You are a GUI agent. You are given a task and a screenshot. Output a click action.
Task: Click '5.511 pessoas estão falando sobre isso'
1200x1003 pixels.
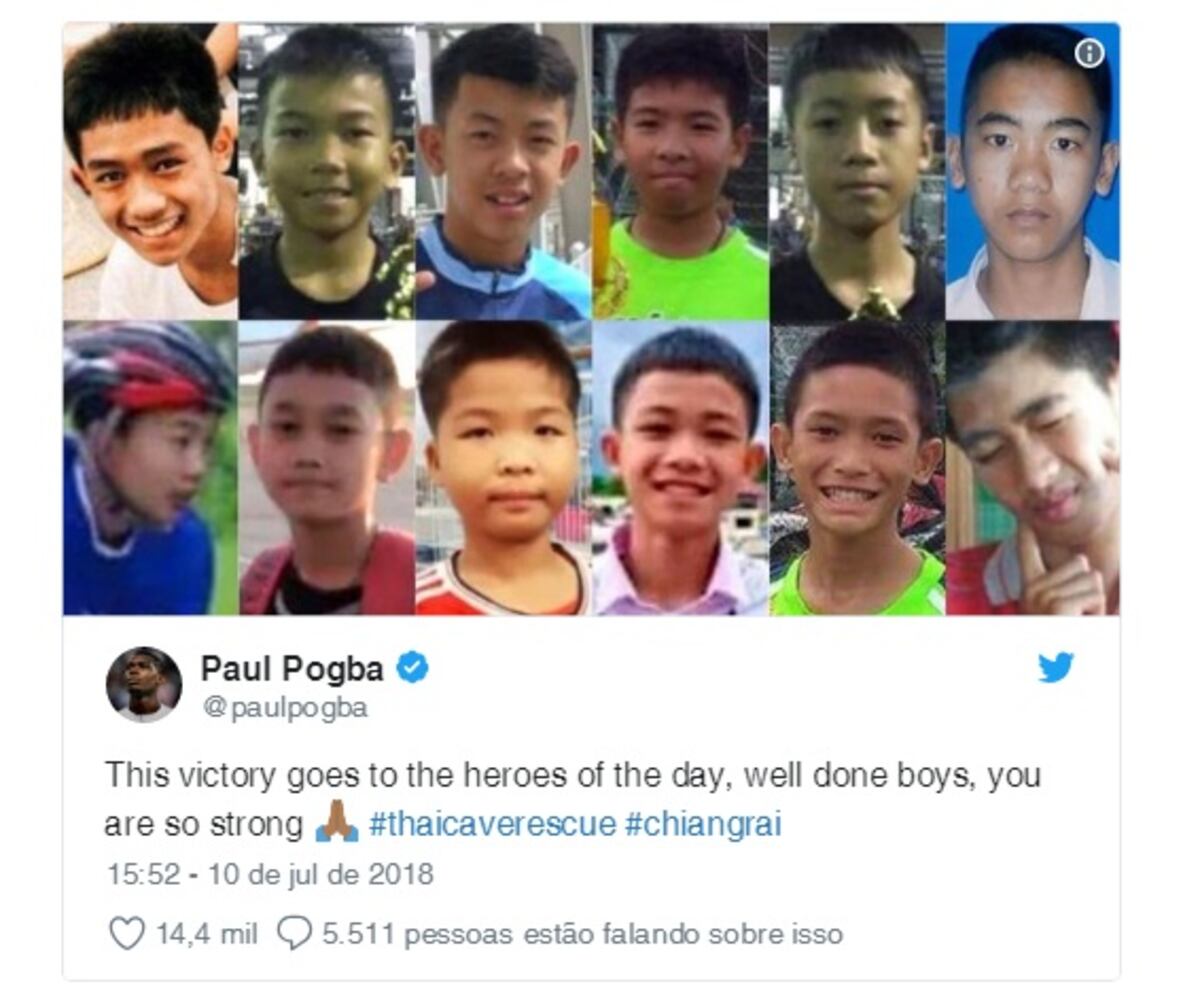(582, 934)
